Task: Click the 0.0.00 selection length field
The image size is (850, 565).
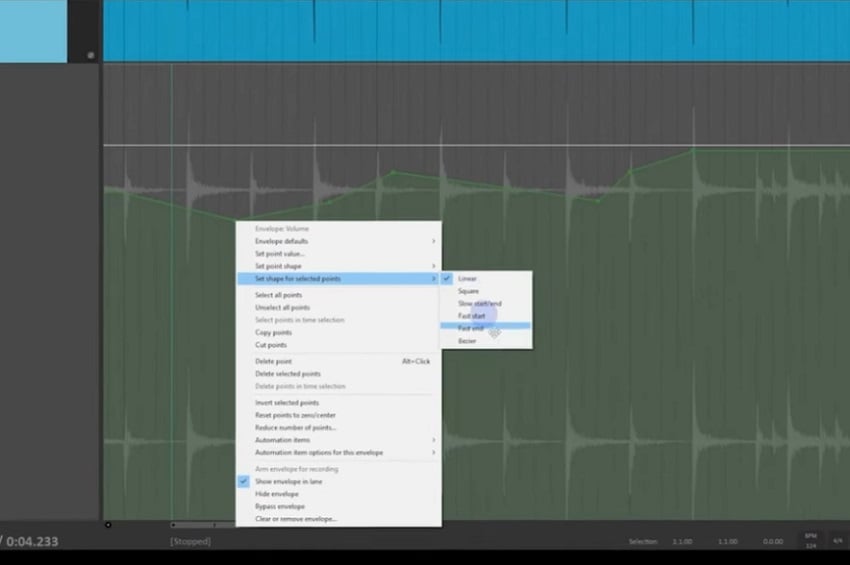Action: point(772,541)
